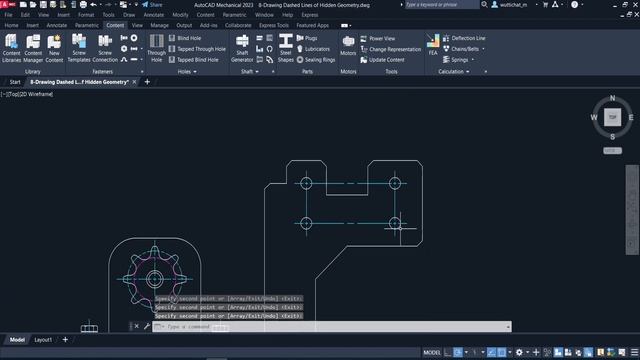Click the Plot printer icon

coord(83,4)
